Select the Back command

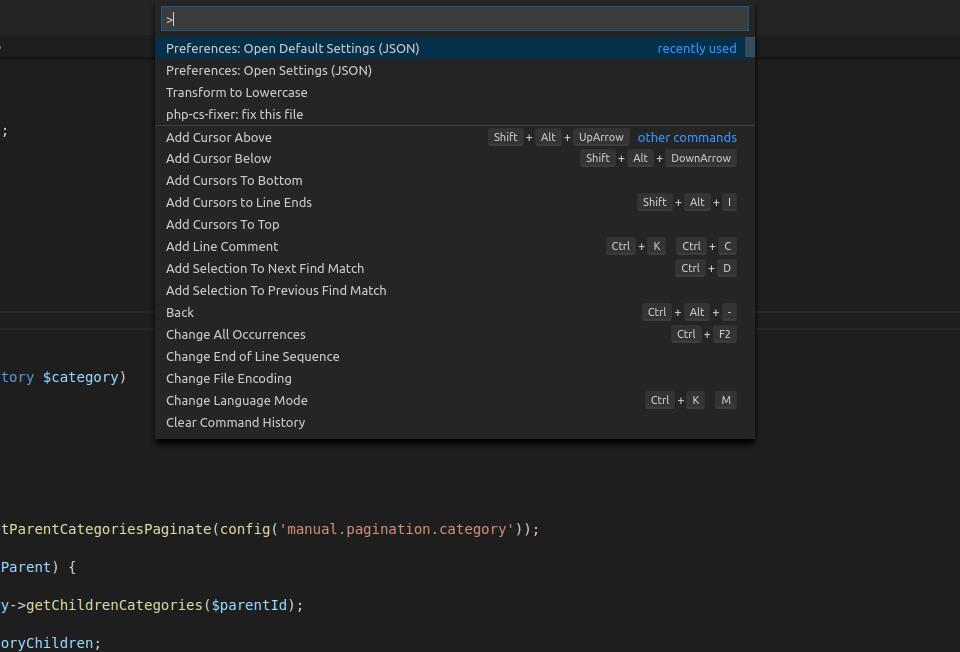tap(180, 312)
